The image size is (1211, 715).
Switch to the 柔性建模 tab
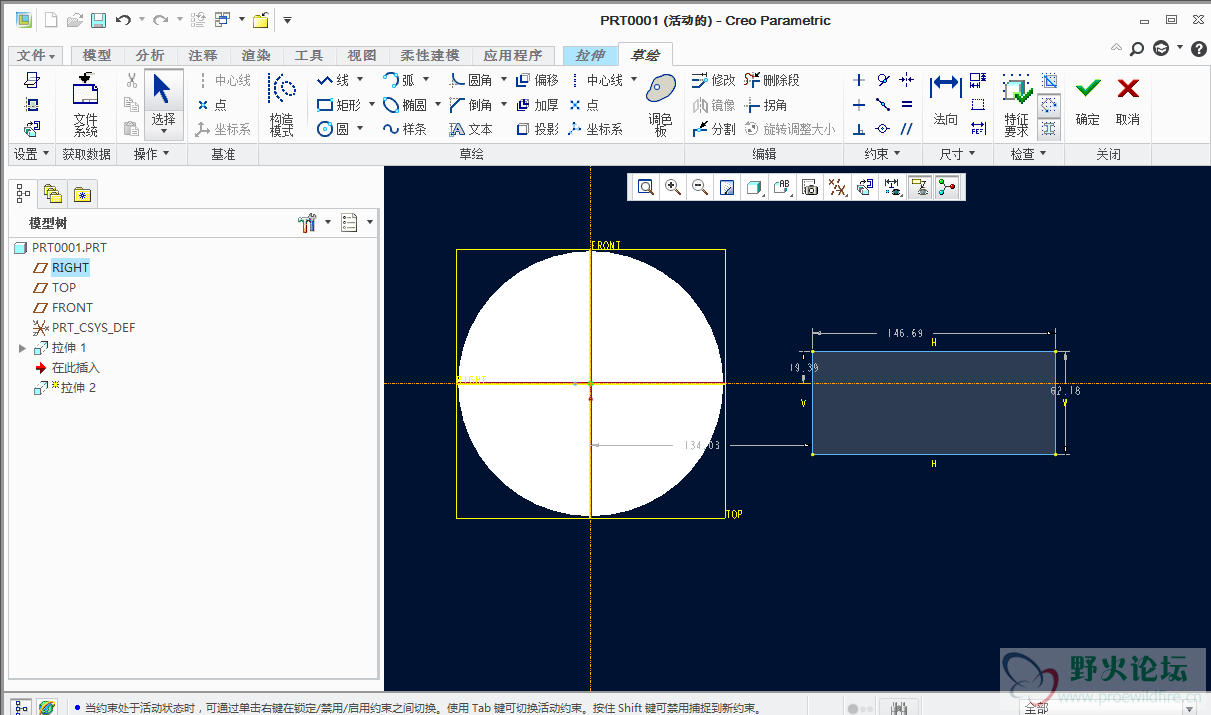click(430, 56)
